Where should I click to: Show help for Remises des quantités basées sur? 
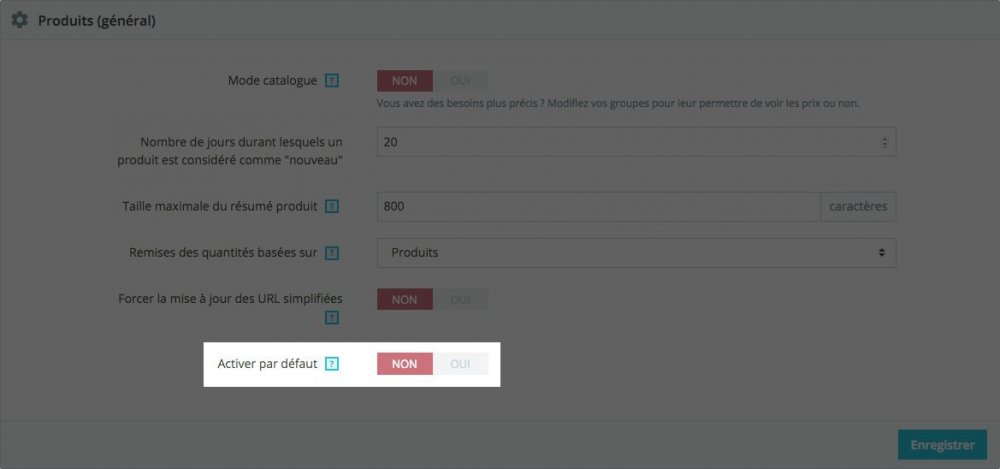(x=332, y=253)
